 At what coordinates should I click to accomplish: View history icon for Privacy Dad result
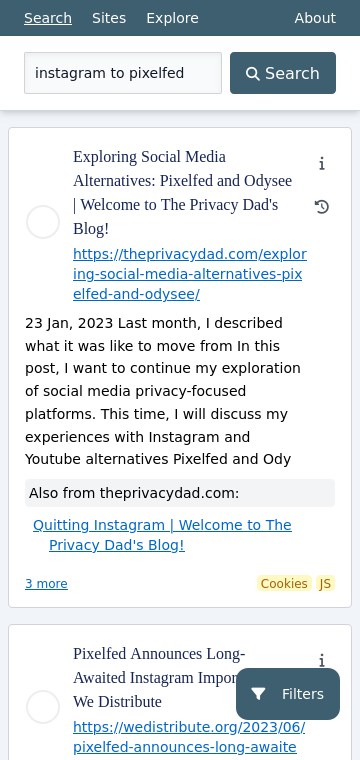pyautogui.click(x=322, y=207)
